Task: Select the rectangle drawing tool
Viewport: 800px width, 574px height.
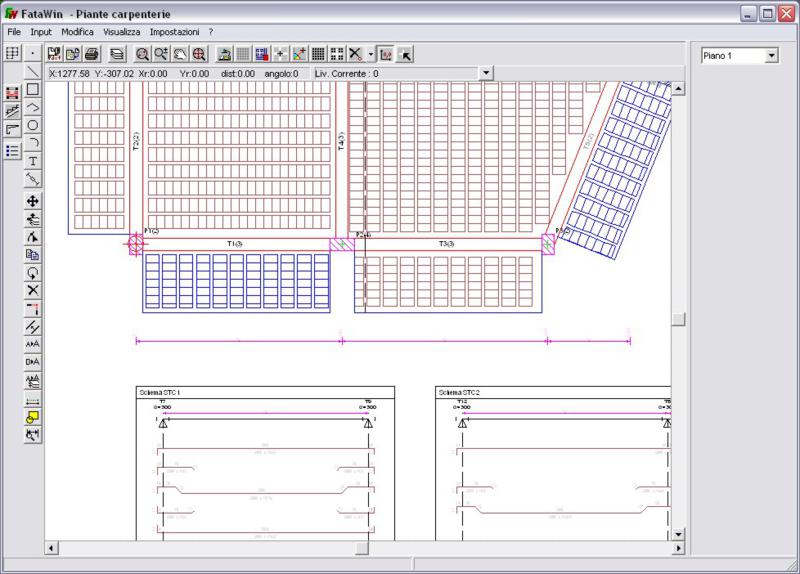Action: pos(33,89)
